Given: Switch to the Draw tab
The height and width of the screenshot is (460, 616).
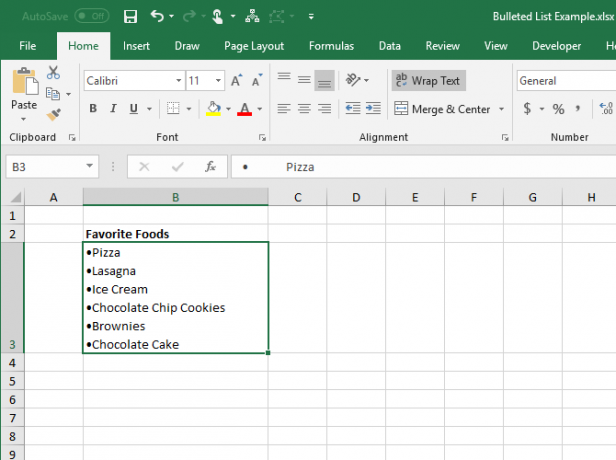Looking at the screenshot, I should [x=187, y=46].
